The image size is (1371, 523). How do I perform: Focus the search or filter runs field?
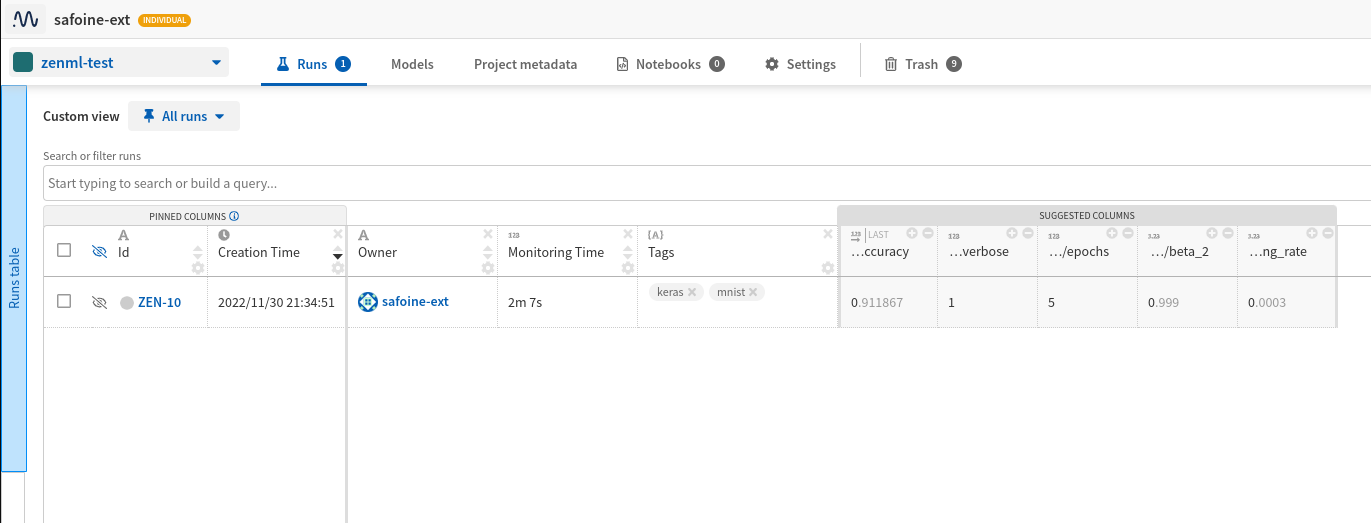coord(700,184)
